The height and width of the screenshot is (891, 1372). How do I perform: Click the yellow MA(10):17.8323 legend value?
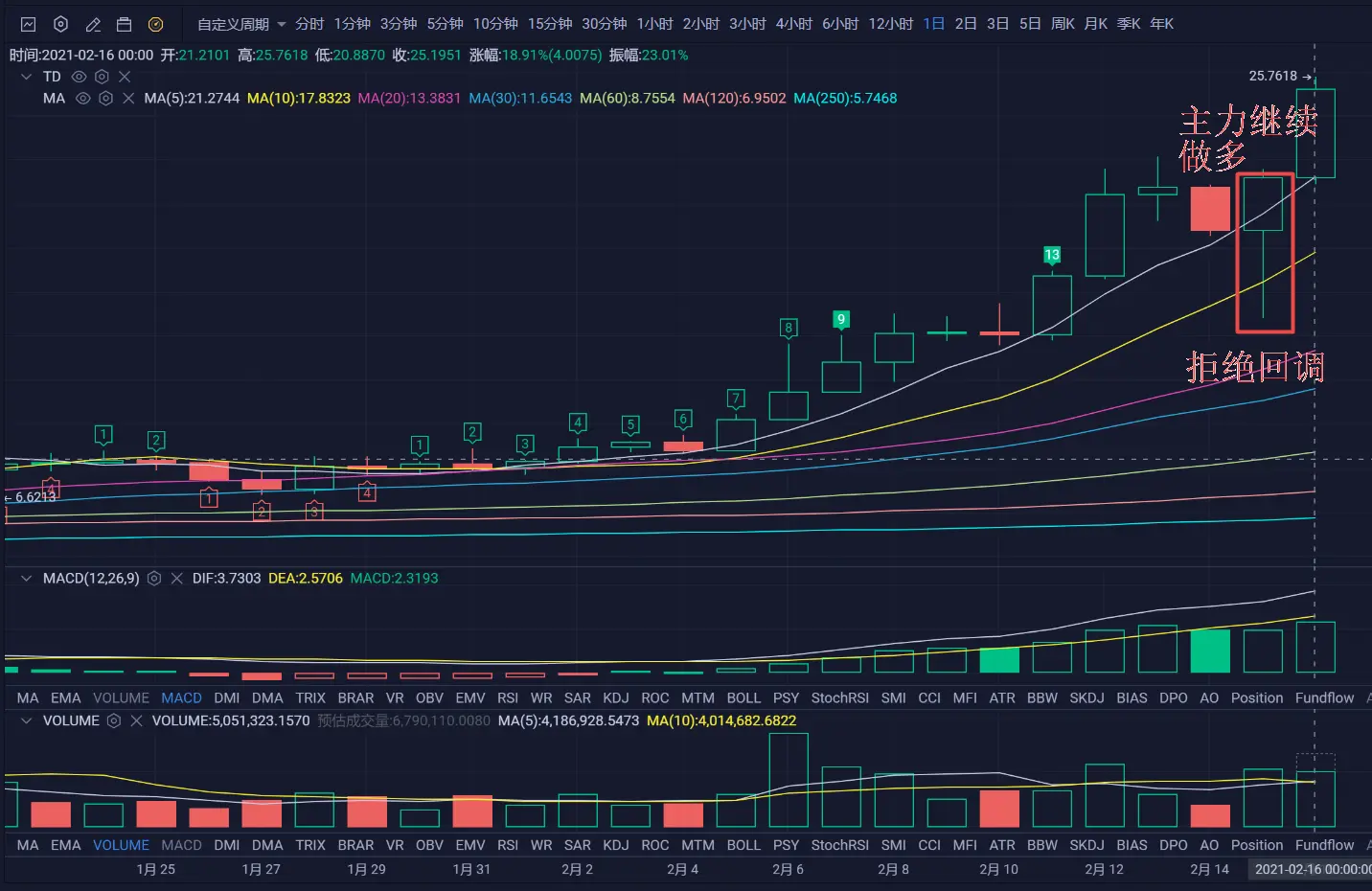299,98
